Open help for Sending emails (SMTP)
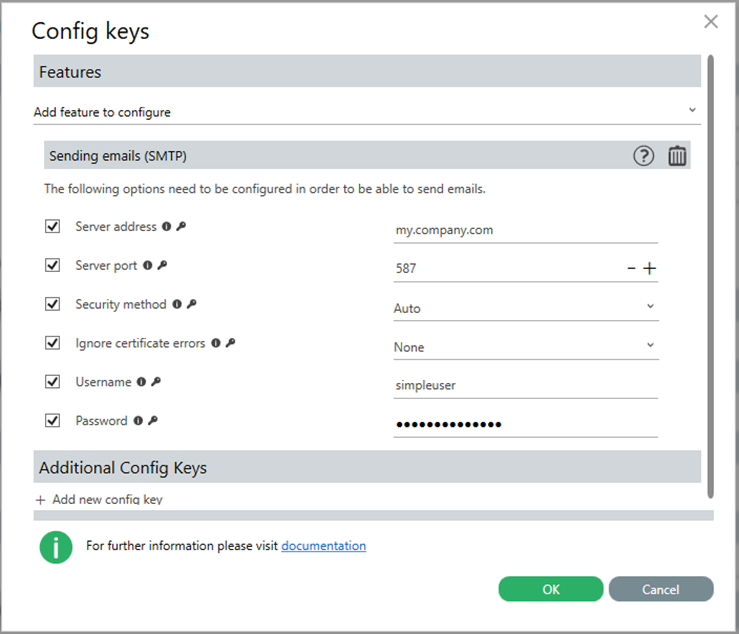Viewport: 739px width, 634px height. click(643, 156)
